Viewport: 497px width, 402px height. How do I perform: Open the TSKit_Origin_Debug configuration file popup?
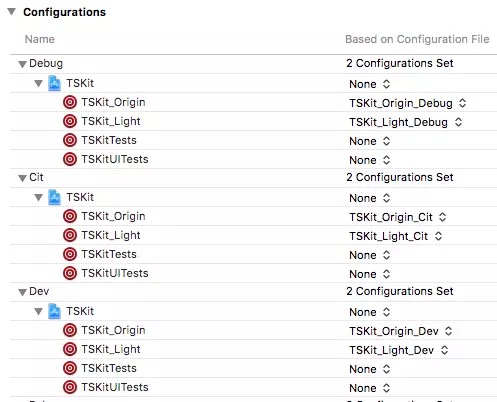[407, 103]
